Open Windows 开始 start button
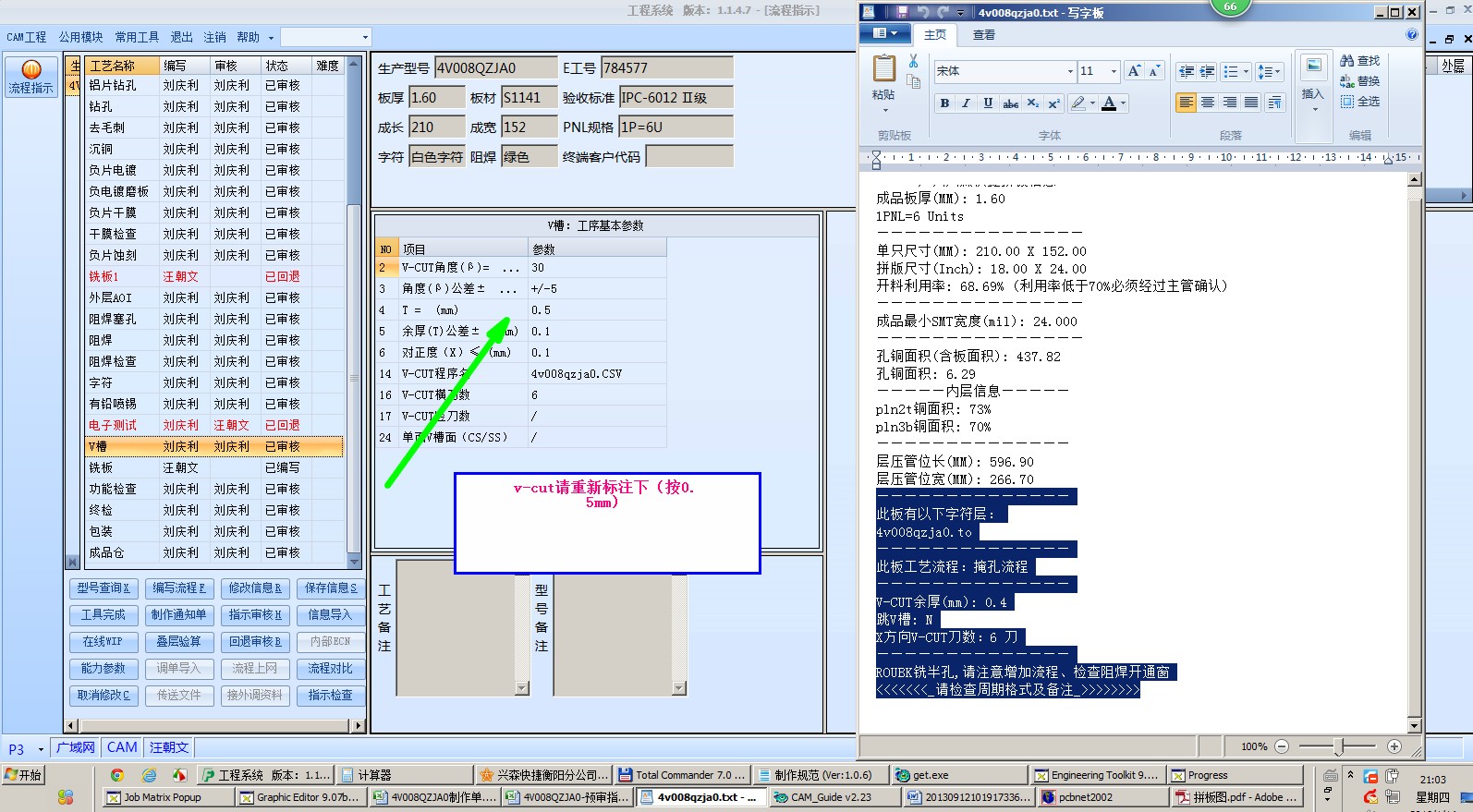1473x812 pixels. (24, 775)
